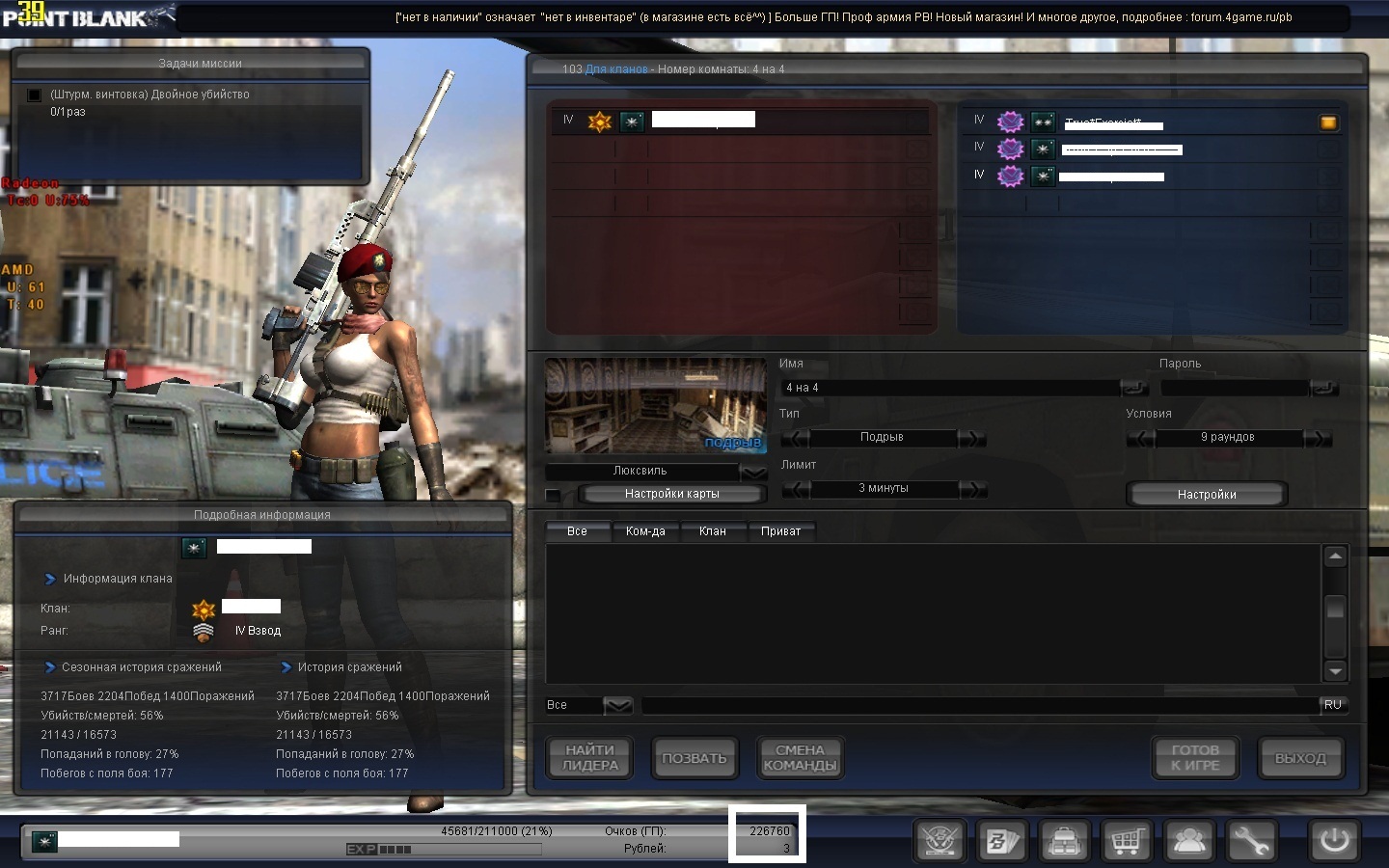This screenshot has width=1389, height=868.
Task: Click the IV Взвод rank chevron icon
Action: [204, 632]
